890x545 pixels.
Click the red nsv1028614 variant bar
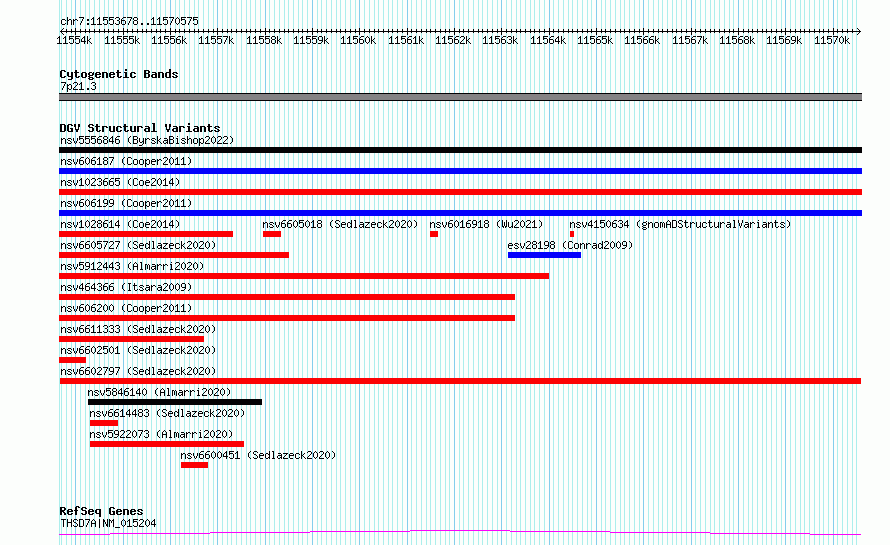146,234
